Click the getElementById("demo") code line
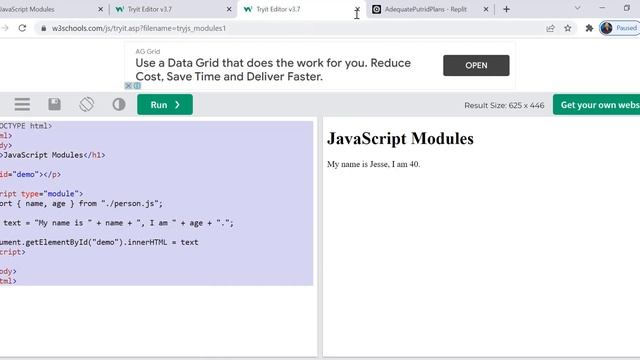The width and height of the screenshot is (640, 360). click(99, 242)
